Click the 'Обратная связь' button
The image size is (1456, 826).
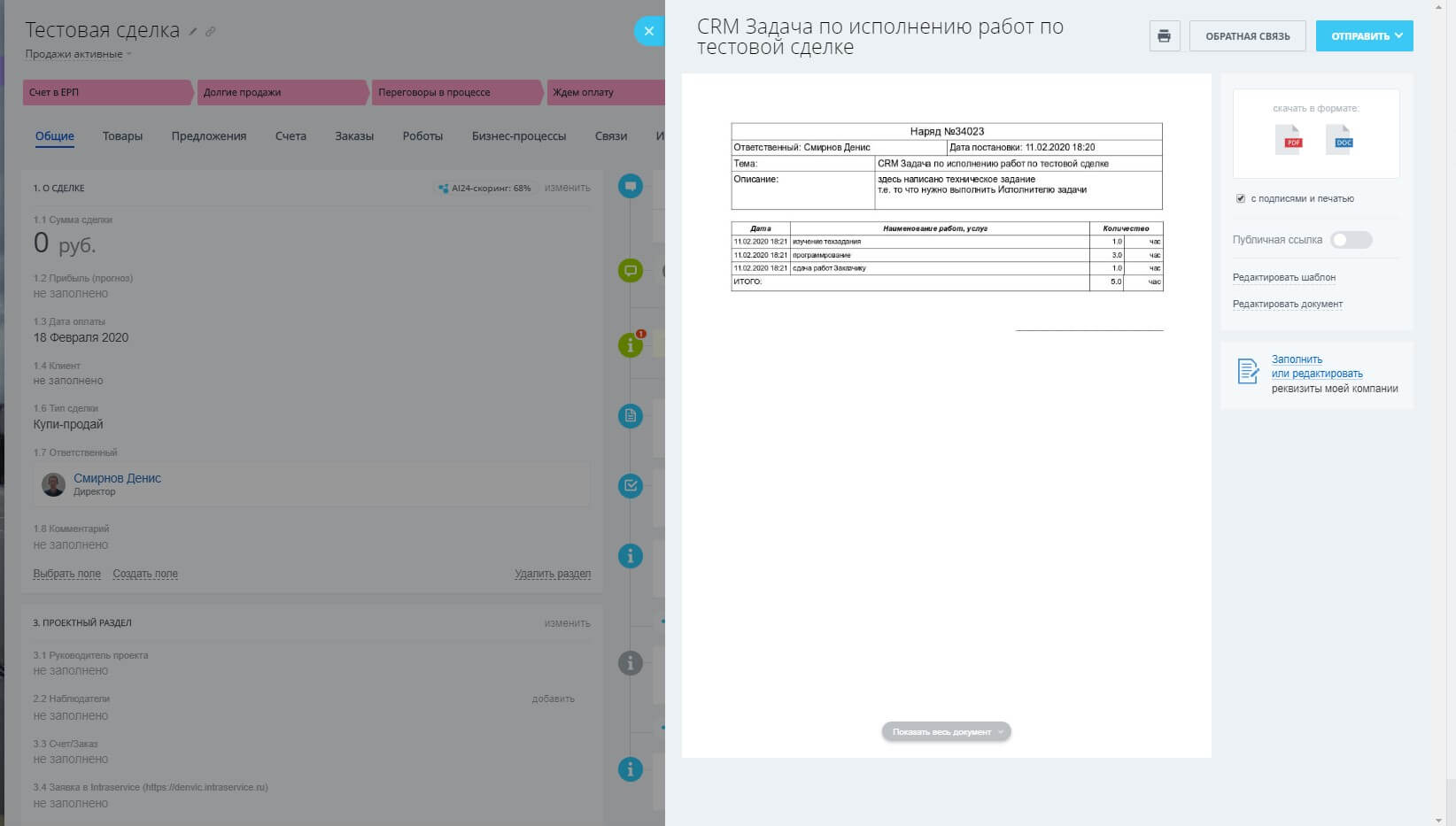[1247, 36]
